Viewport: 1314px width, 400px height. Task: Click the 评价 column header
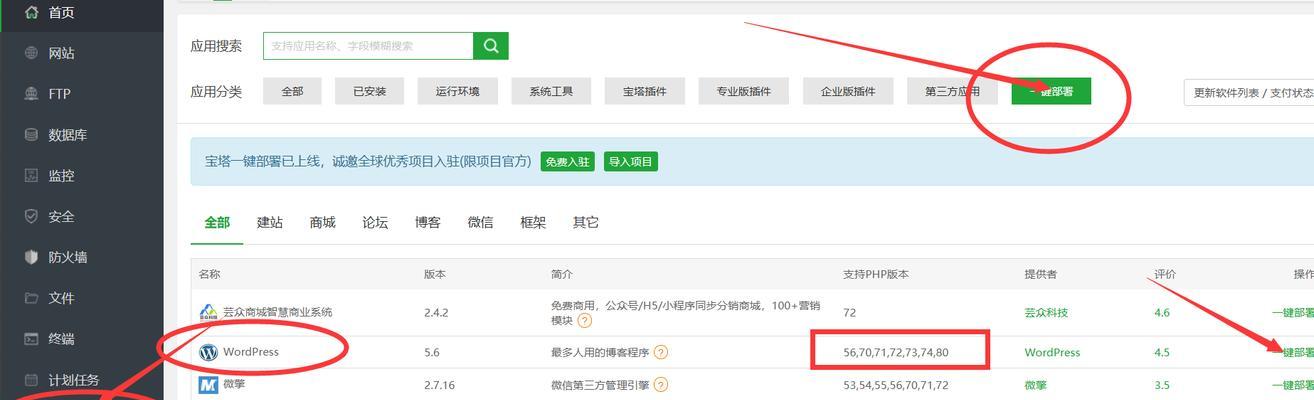1165,274
